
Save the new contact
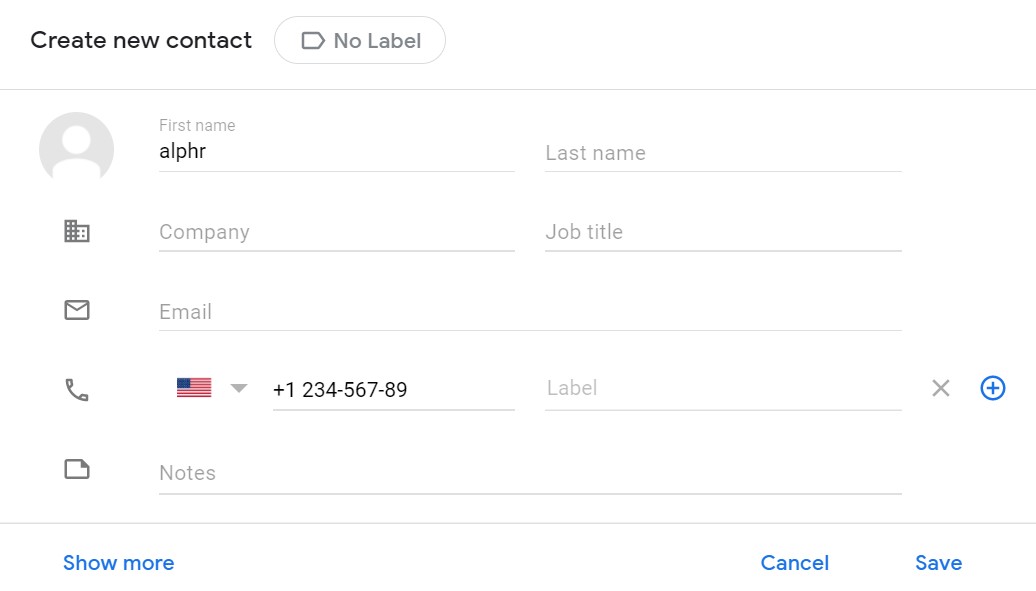tap(938, 563)
